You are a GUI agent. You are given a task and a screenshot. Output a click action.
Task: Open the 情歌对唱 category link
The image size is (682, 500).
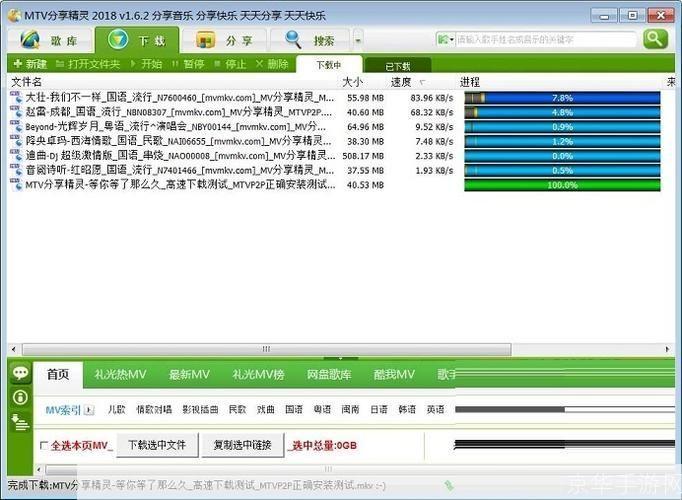[154, 410]
